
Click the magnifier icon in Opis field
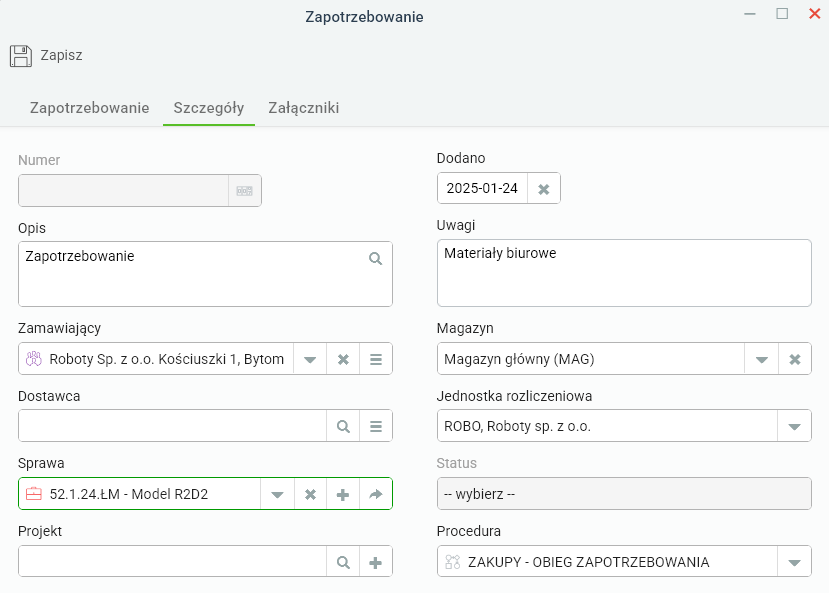pyautogui.click(x=375, y=258)
